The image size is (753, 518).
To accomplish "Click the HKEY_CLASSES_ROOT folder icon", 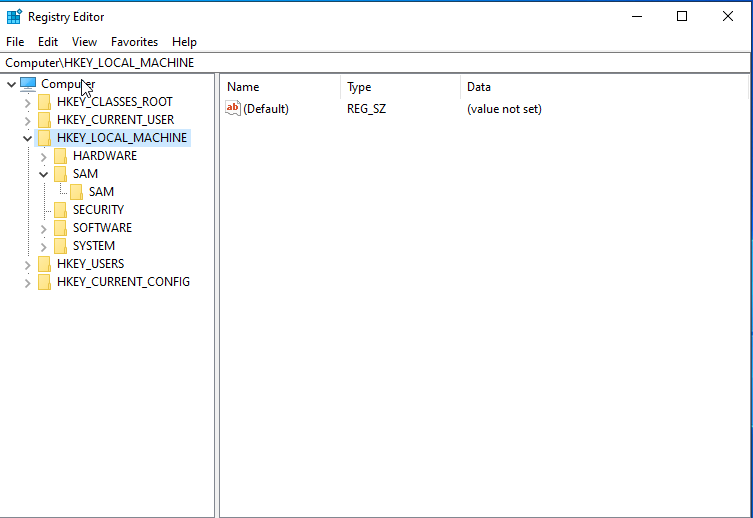I will [x=44, y=102].
